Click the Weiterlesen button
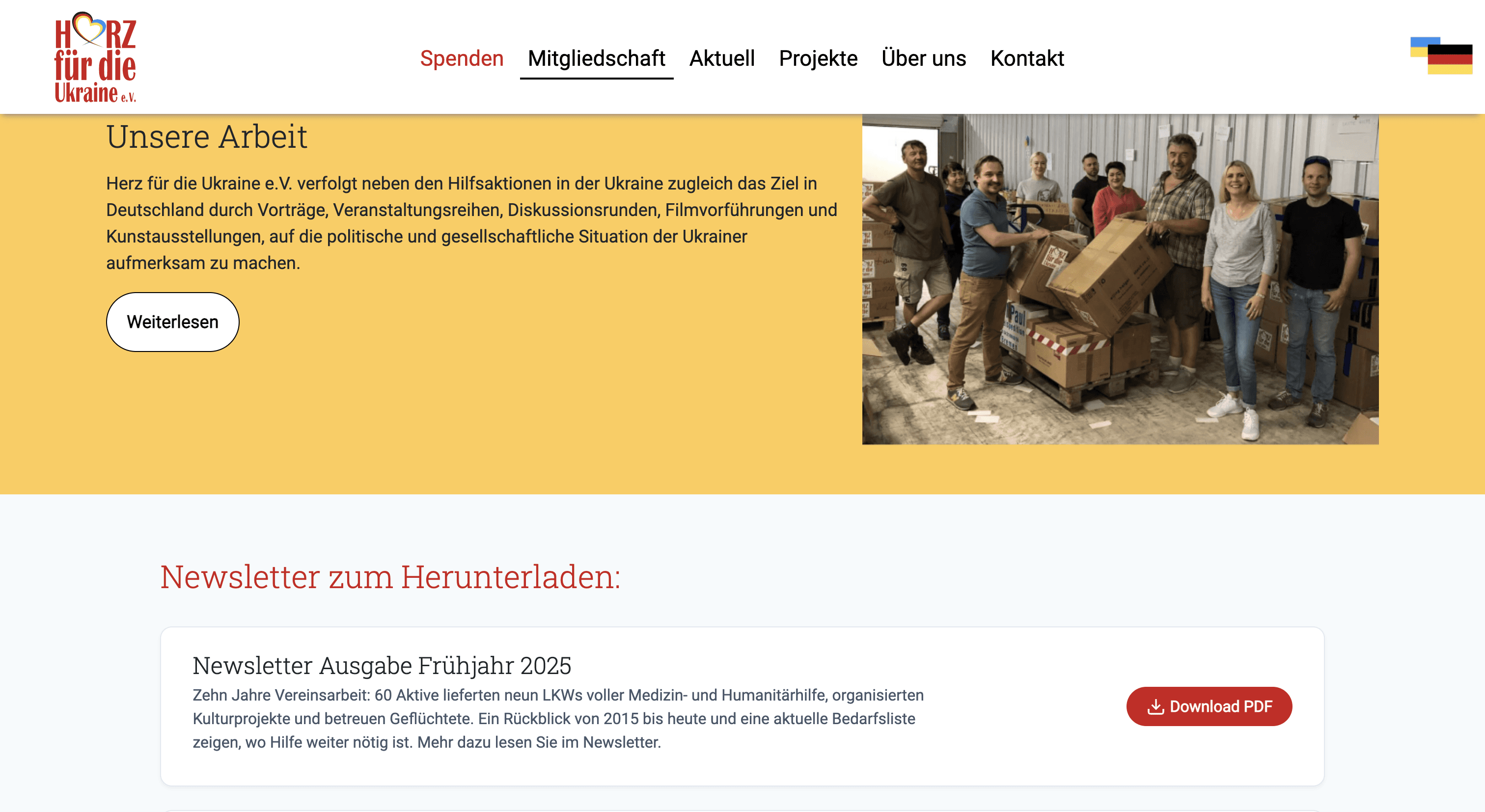The image size is (1485, 812). tap(172, 322)
